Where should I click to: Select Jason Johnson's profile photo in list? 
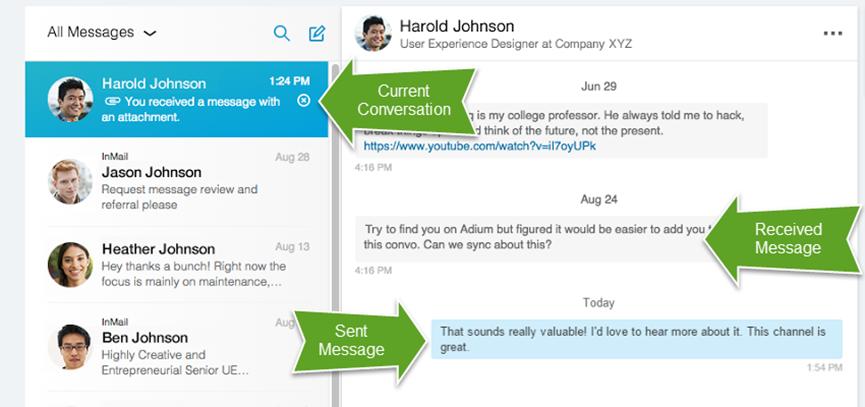(x=70, y=181)
